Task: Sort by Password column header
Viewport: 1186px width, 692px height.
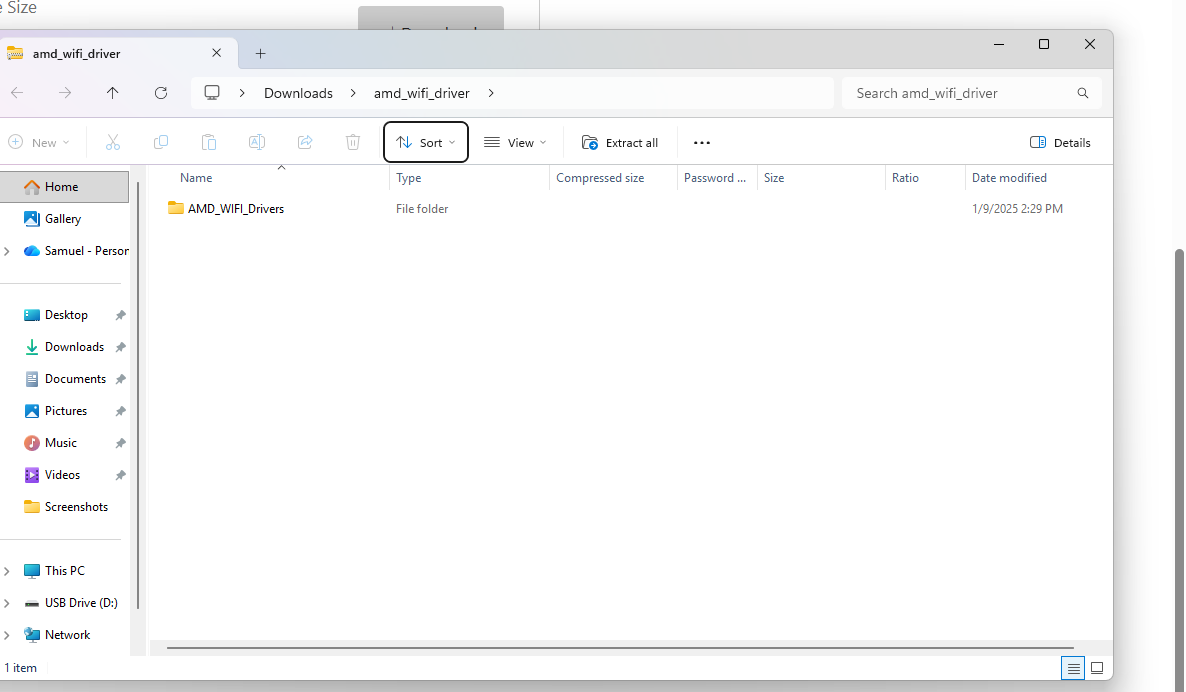Action: (717, 178)
